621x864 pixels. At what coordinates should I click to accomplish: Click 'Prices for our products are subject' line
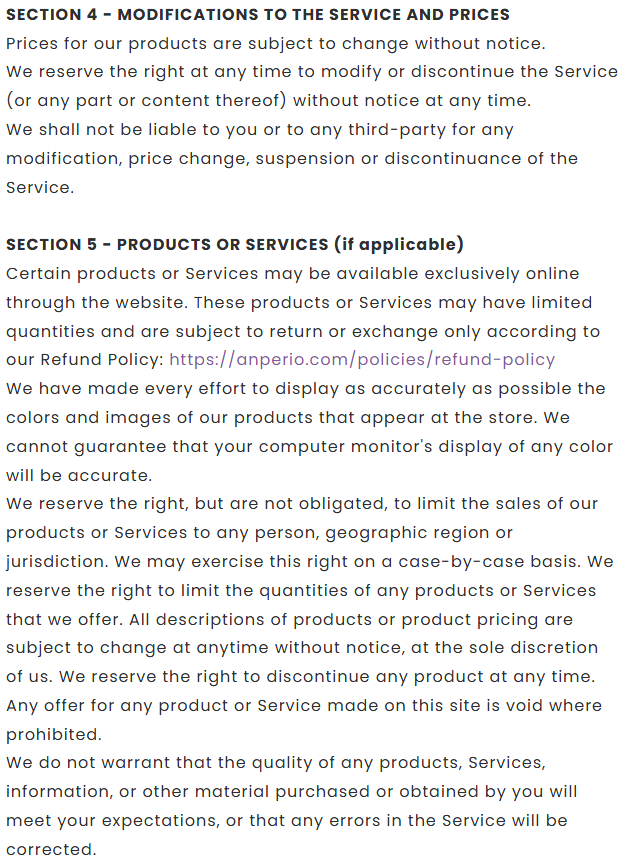(276, 44)
